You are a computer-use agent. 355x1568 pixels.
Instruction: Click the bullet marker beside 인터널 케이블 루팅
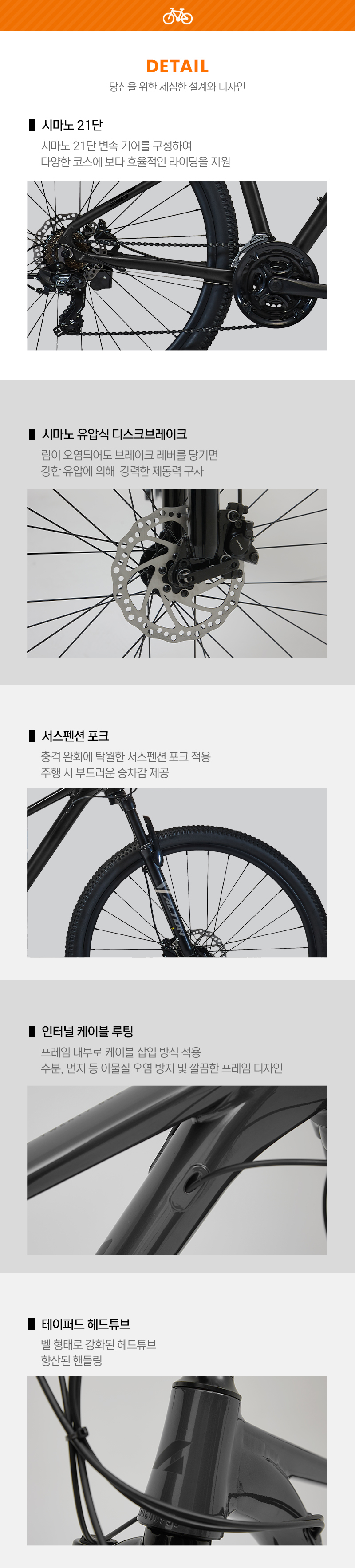pyautogui.click(x=32, y=1031)
